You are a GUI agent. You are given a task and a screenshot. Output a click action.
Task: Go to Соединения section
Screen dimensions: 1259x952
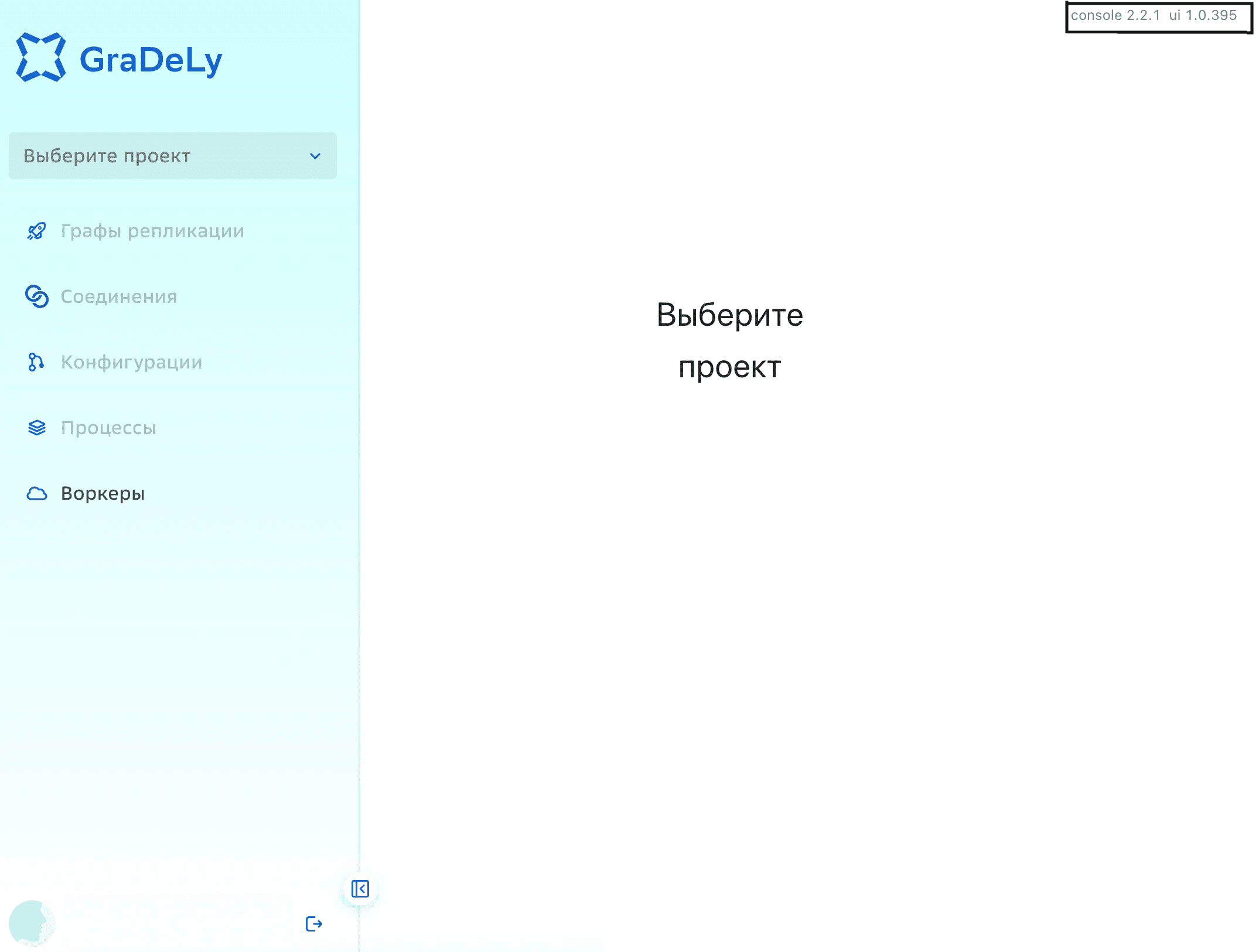pyautogui.click(x=119, y=296)
